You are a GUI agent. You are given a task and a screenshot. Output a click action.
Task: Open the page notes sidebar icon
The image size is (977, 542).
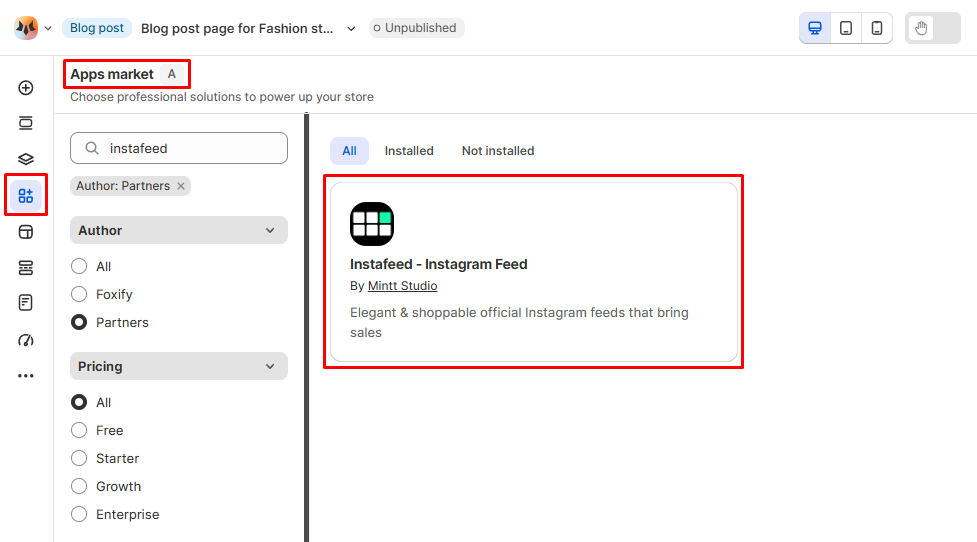26,303
